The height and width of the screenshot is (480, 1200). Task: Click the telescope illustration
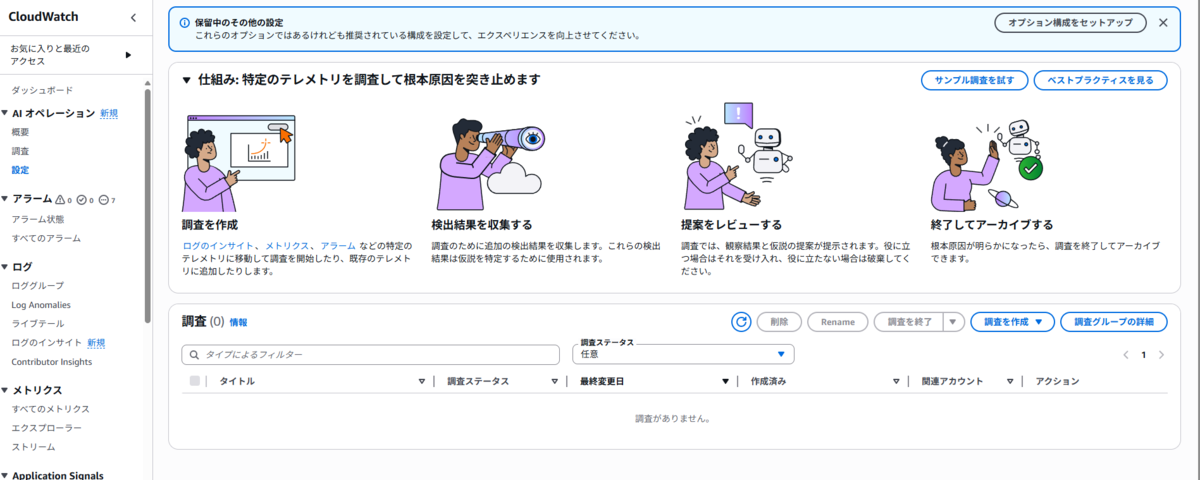coord(490,164)
